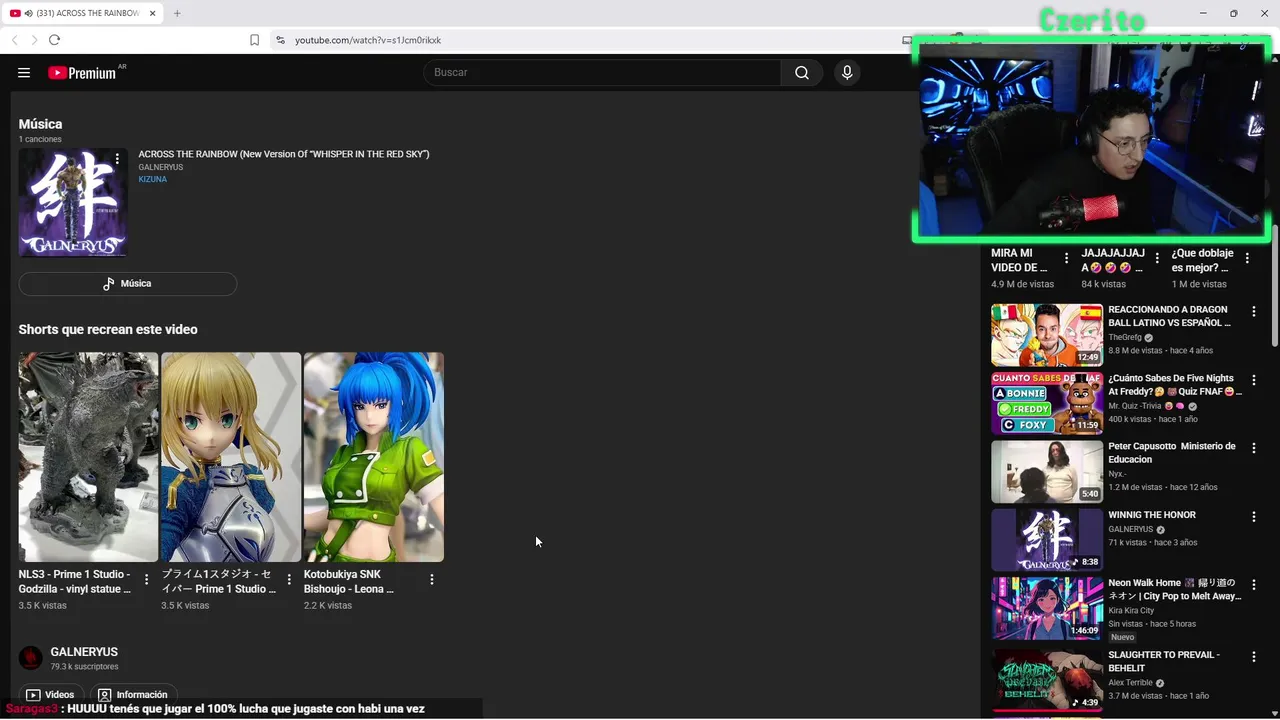
Task: Open WINNIG THE HONOR video thumbnail
Action: (x=1047, y=540)
